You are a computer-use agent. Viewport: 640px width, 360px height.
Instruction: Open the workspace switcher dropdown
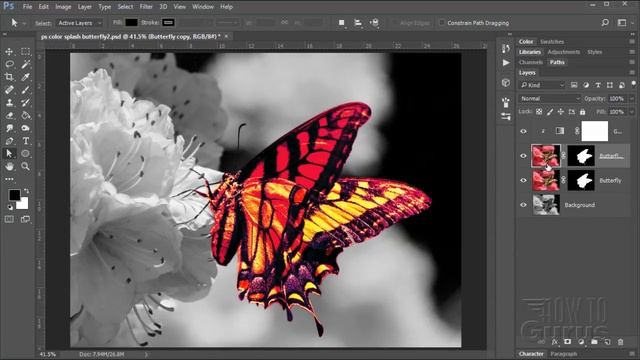(x=622, y=23)
